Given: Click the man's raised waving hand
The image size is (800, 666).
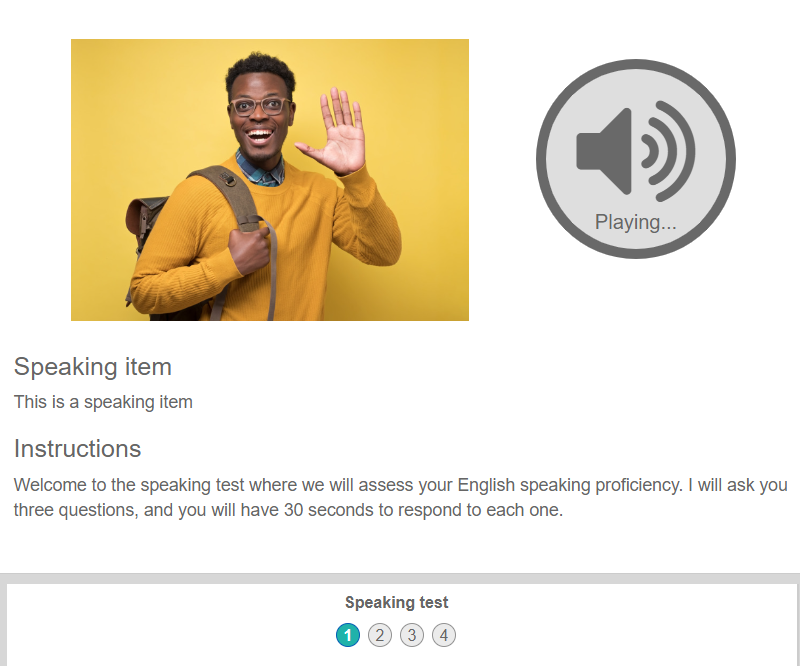Looking at the screenshot, I should click(x=334, y=132).
